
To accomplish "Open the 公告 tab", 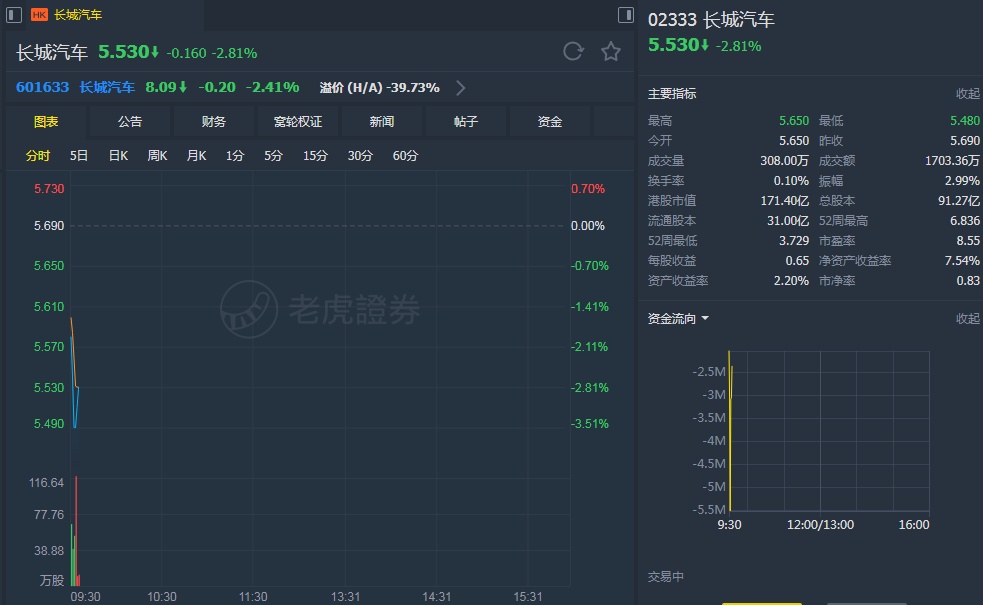I will click(130, 122).
